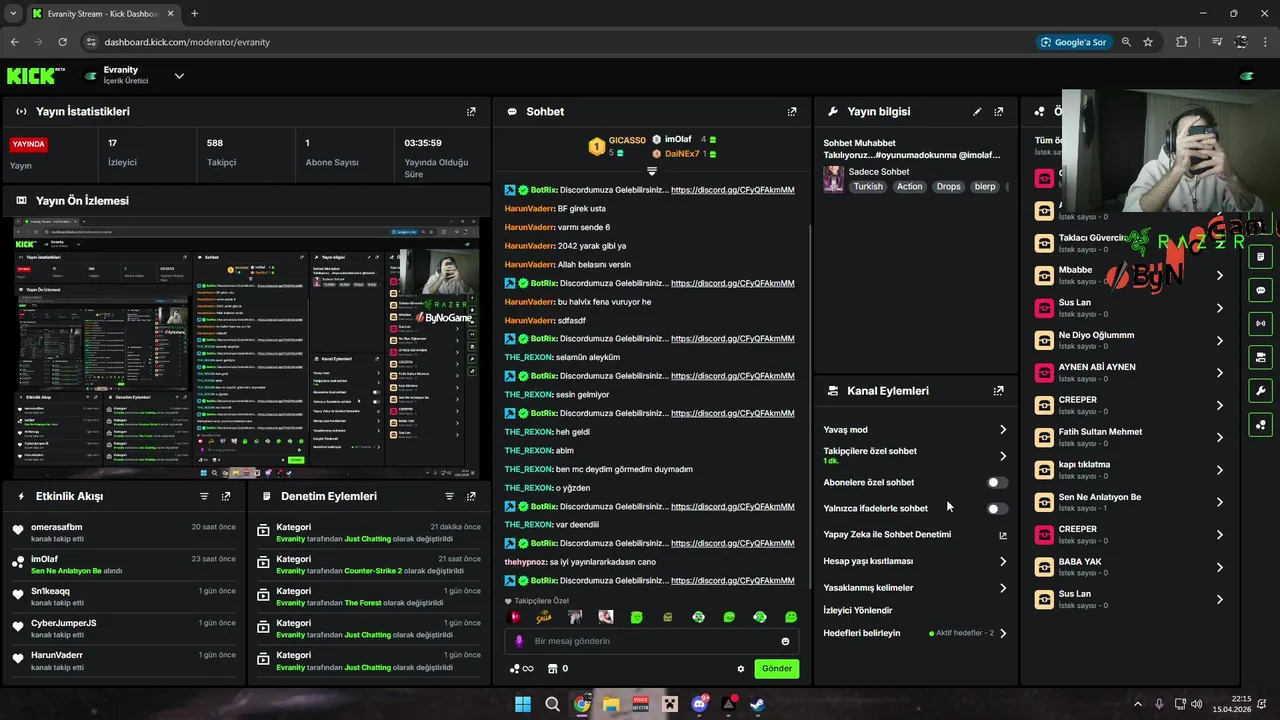
Task: Filter the Denetim Eylemleri list
Action: tap(449, 496)
